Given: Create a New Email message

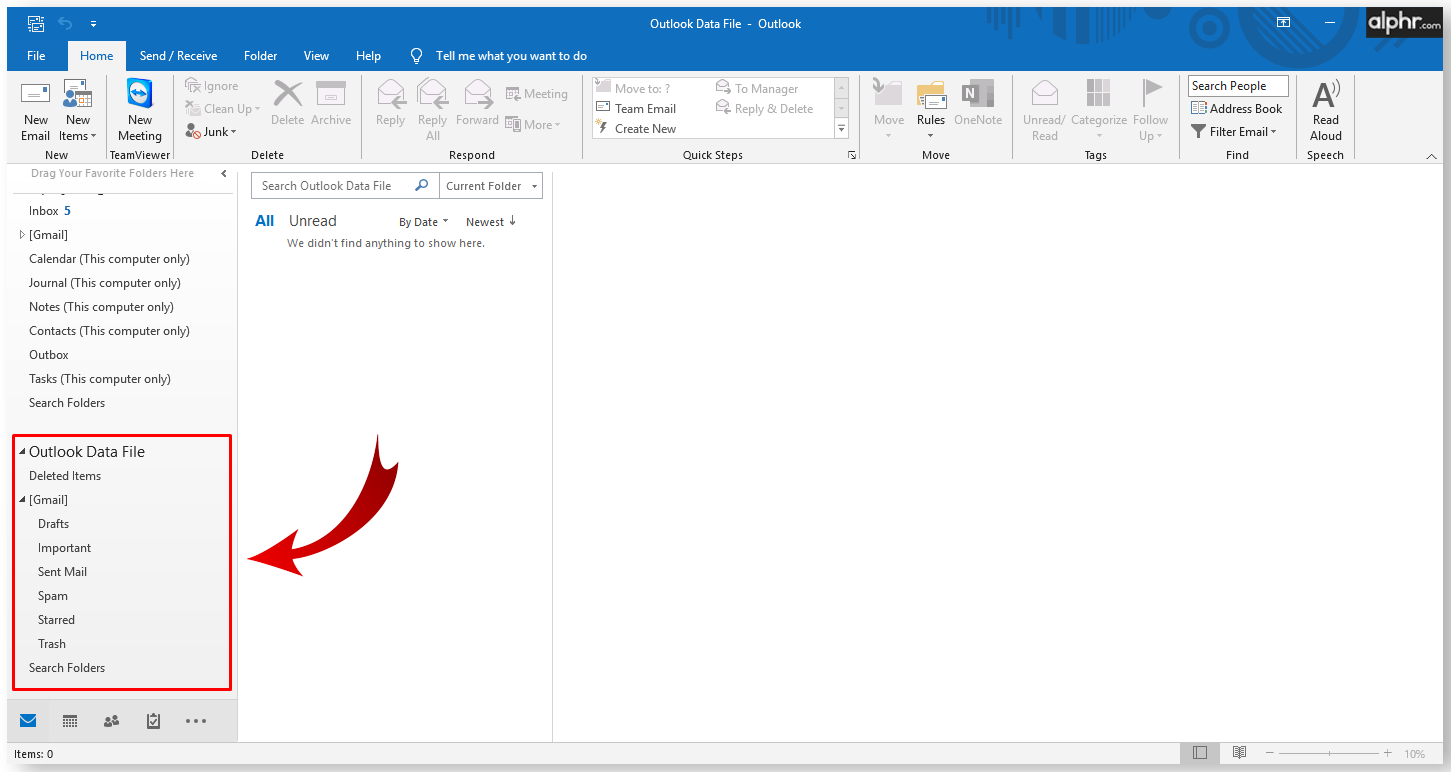Looking at the screenshot, I should (36, 111).
